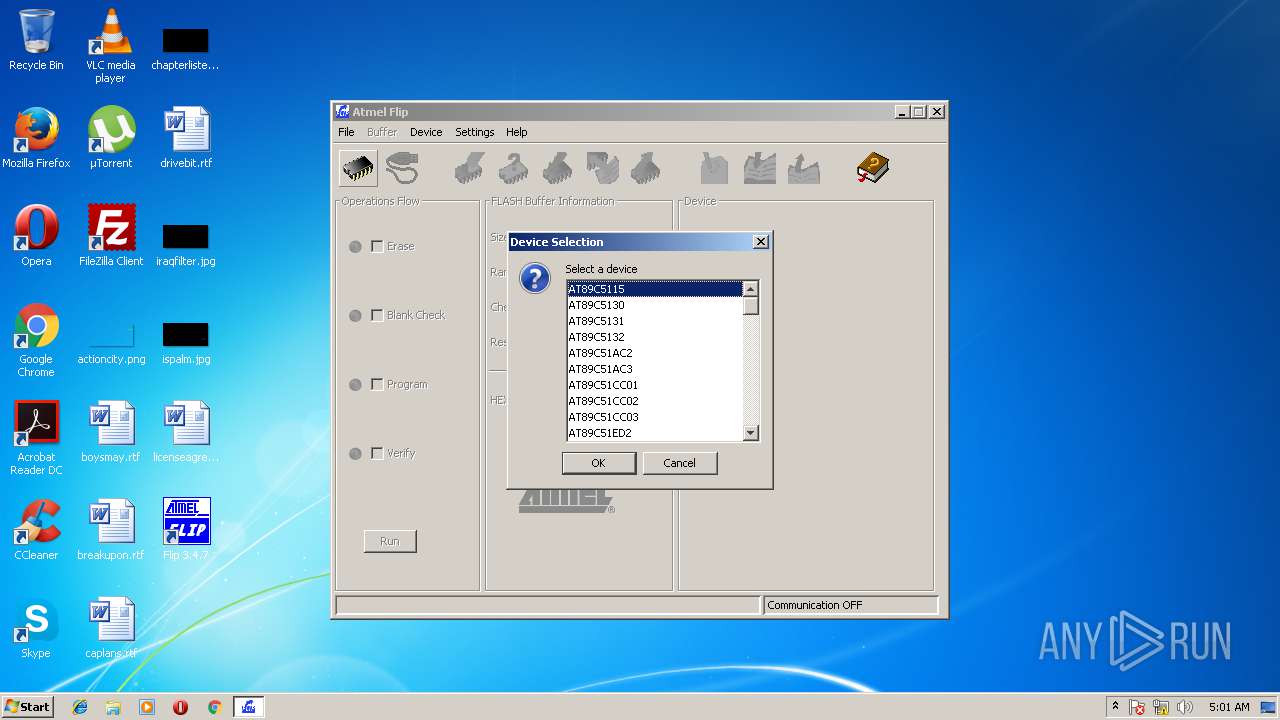
Task: Open Recycle Bin desktop icon
Action: [36, 40]
